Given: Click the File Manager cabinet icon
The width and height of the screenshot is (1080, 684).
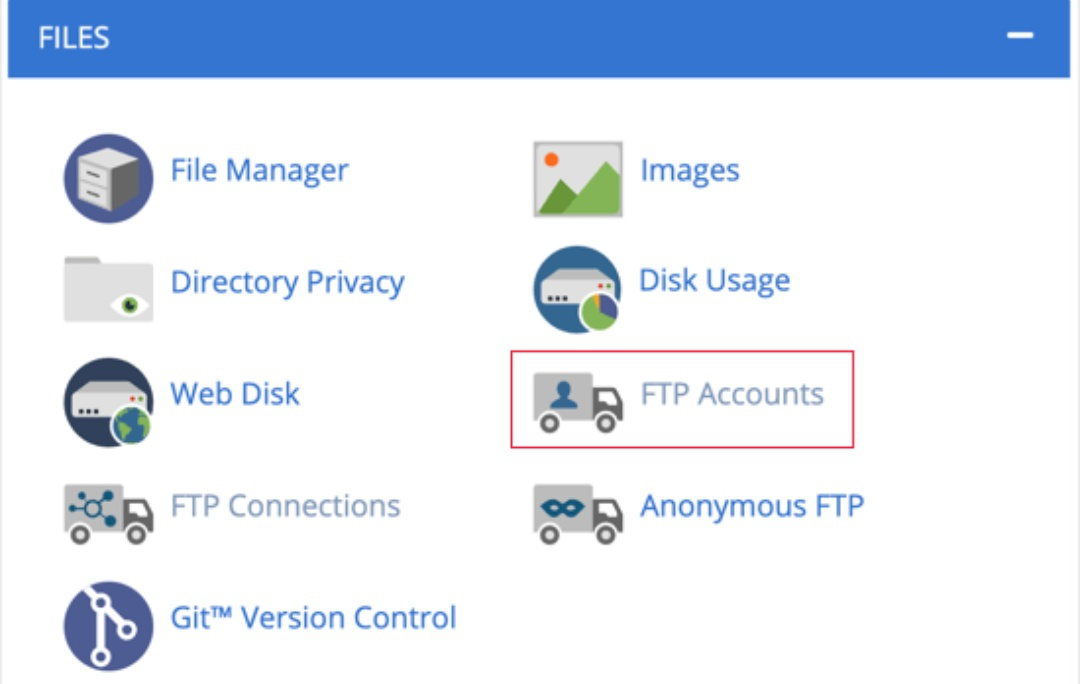Looking at the screenshot, I should (x=108, y=178).
